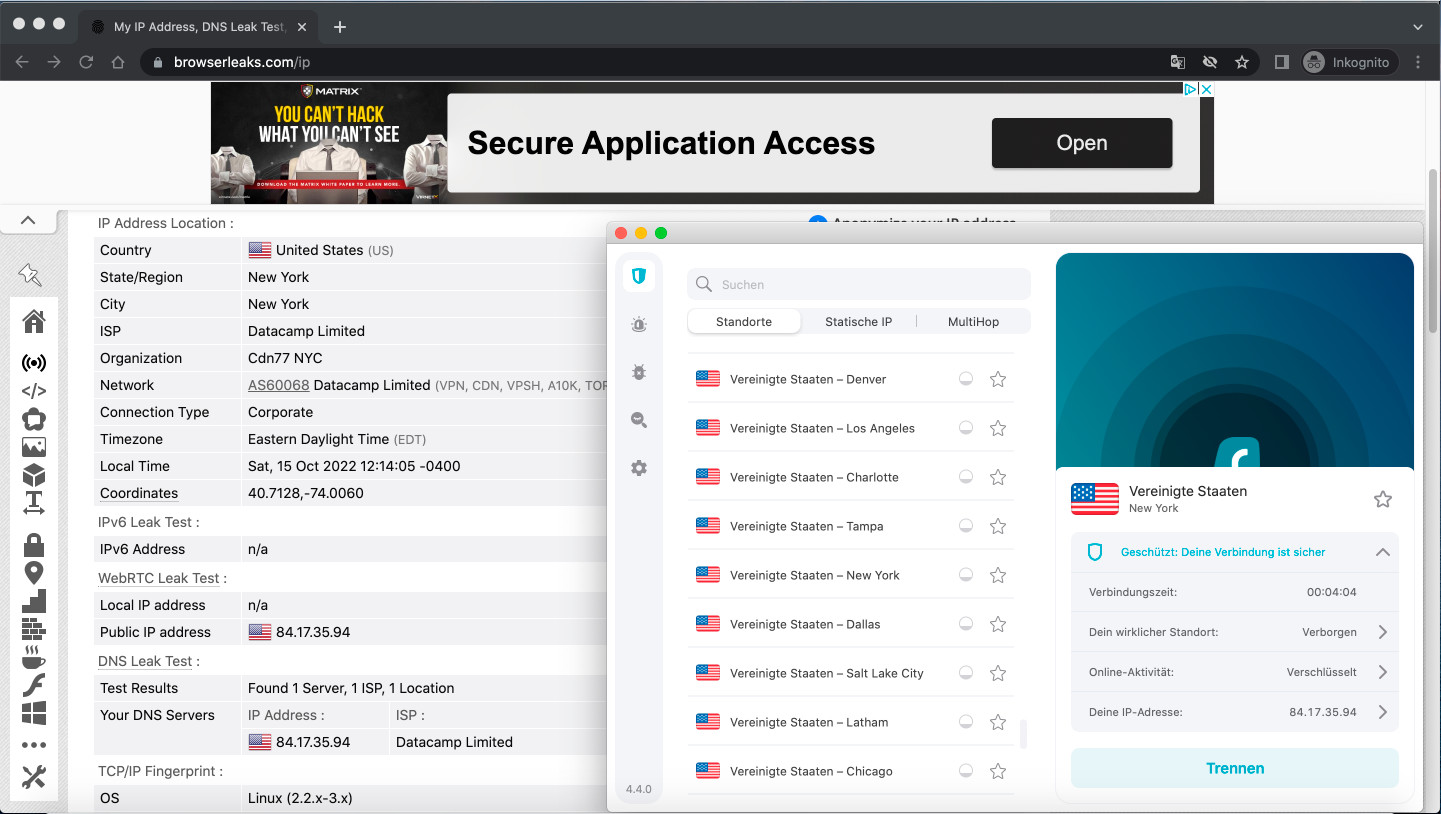Open the Surfshark Antivirus bug sidebar icon
This screenshot has height=814, width=1441.
click(639, 372)
